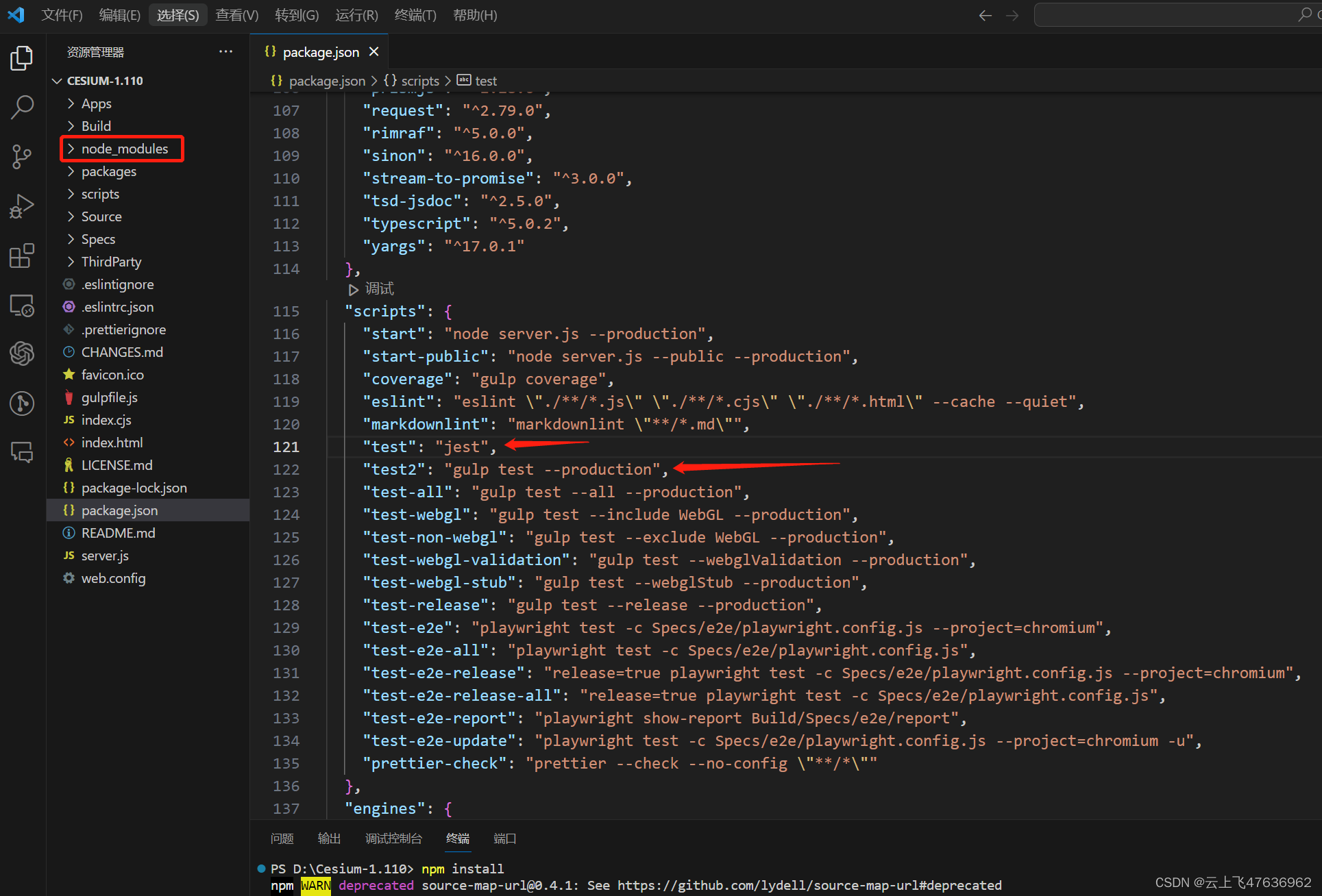This screenshot has height=896, width=1322.
Task: Open the ChatGPT extension icon
Action: 22,353
